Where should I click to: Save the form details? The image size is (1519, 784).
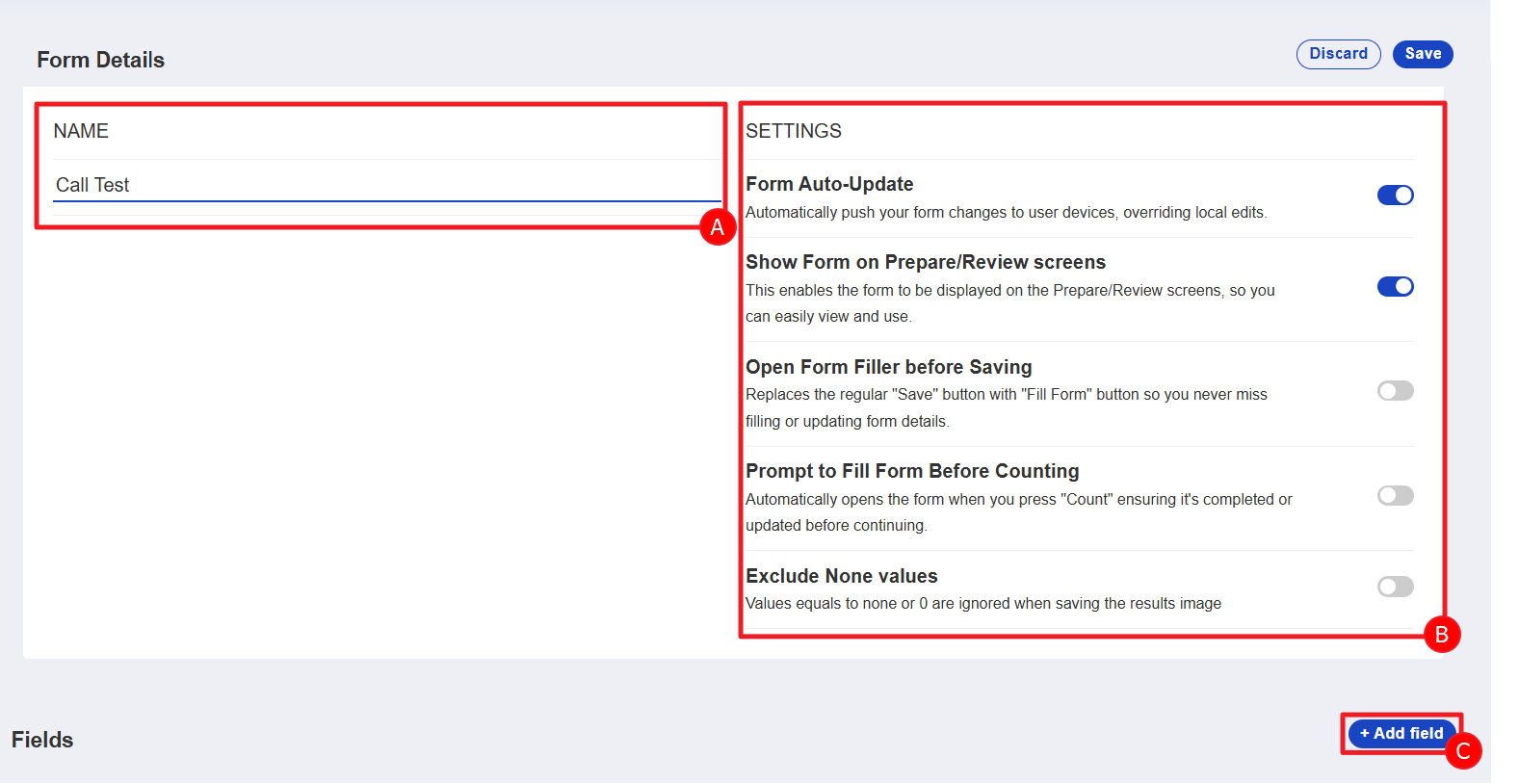1422,54
